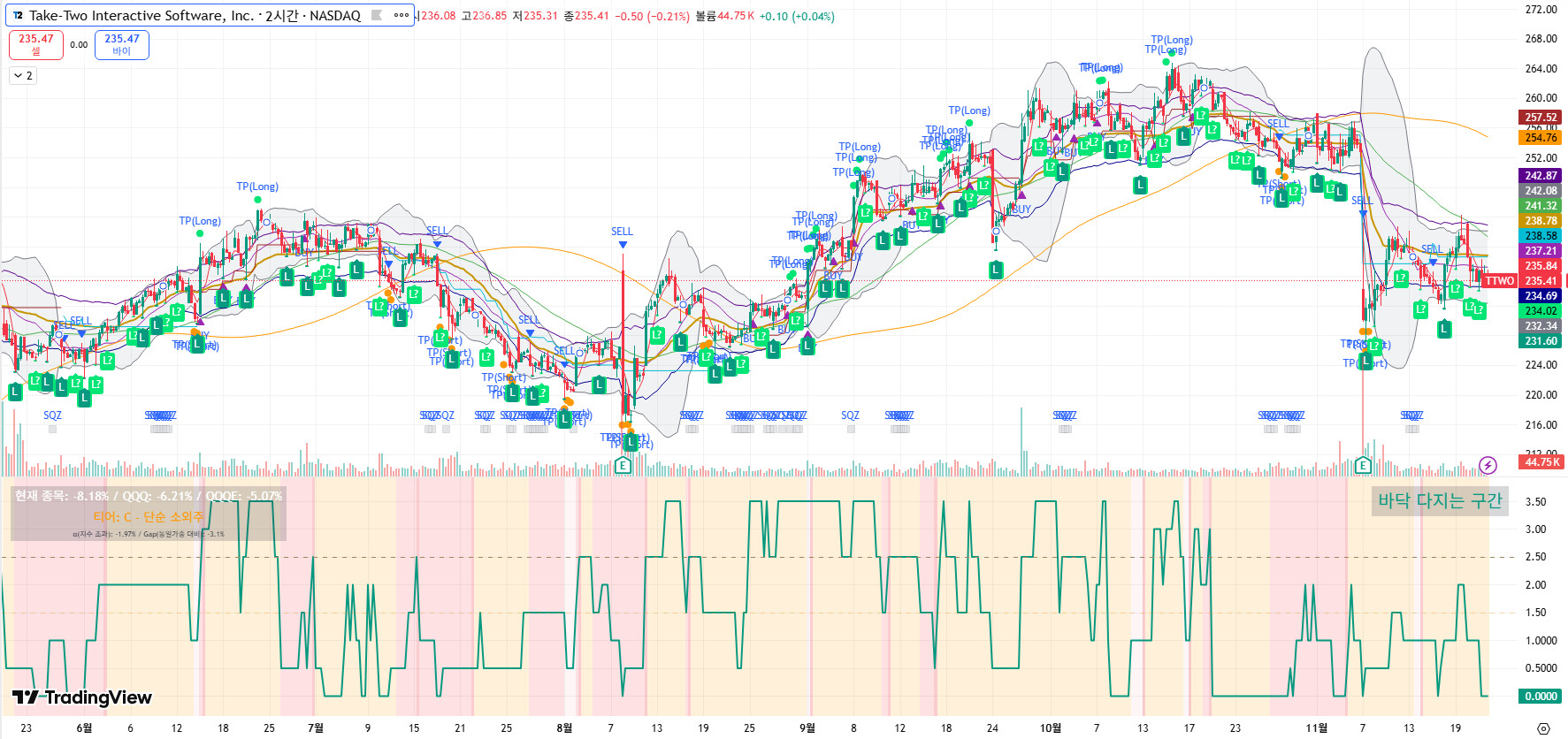Click the blue 235.47 buy (바이) button
Viewport: 1568px width, 739px height.
pos(122,44)
